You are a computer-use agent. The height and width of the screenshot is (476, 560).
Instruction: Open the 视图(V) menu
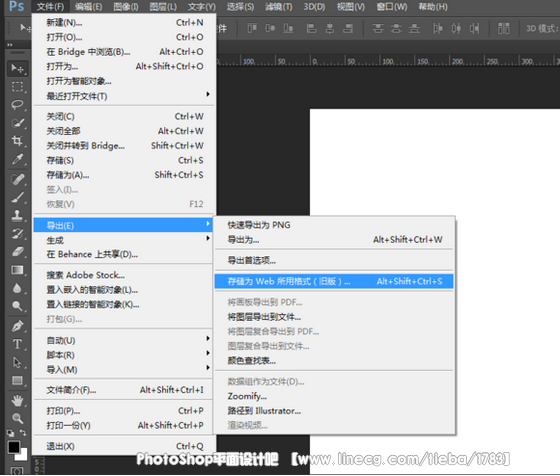(351, 6)
